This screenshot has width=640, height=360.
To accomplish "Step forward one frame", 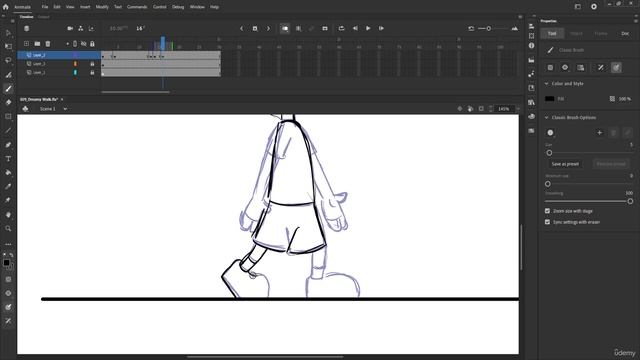I will pyautogui.click(x=381, y=28).
